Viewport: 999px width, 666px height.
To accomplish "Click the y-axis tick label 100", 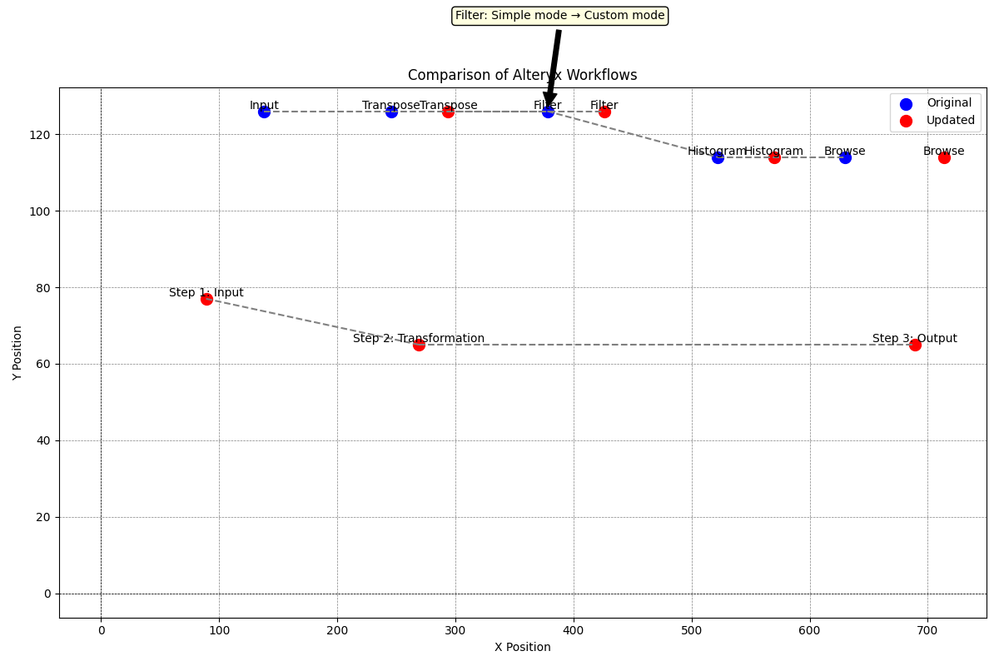I will pyautogui.click(x=41, y=212).
